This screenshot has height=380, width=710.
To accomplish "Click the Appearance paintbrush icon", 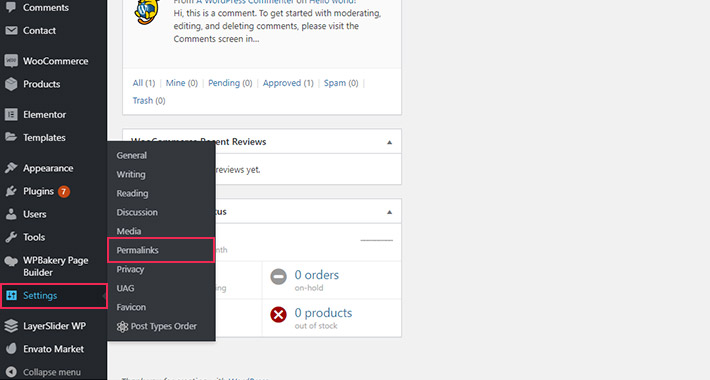I will pyautogui.click(x=11, y=168).
